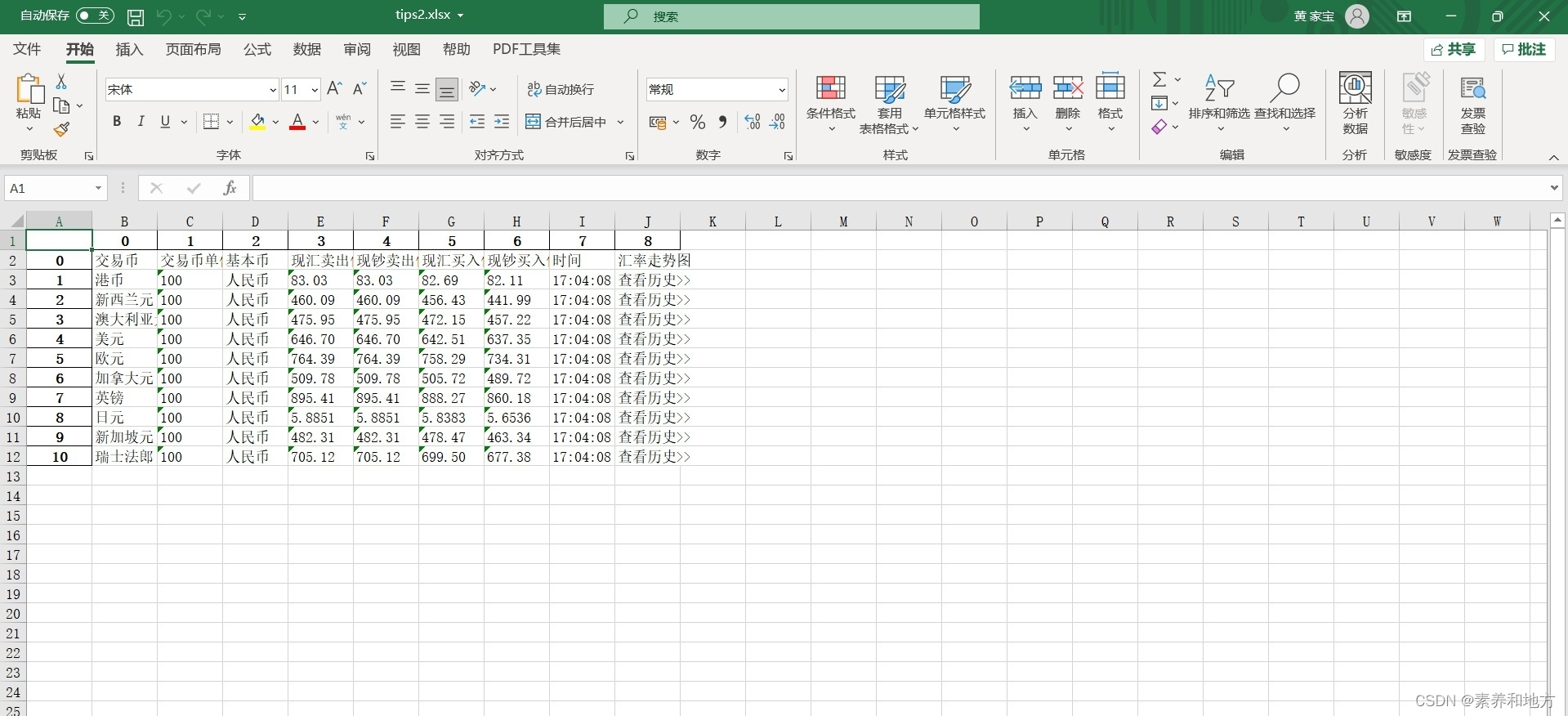
Task: Switch to Page Layout (页面布局) tab
Action: click(x=193, y=49)
